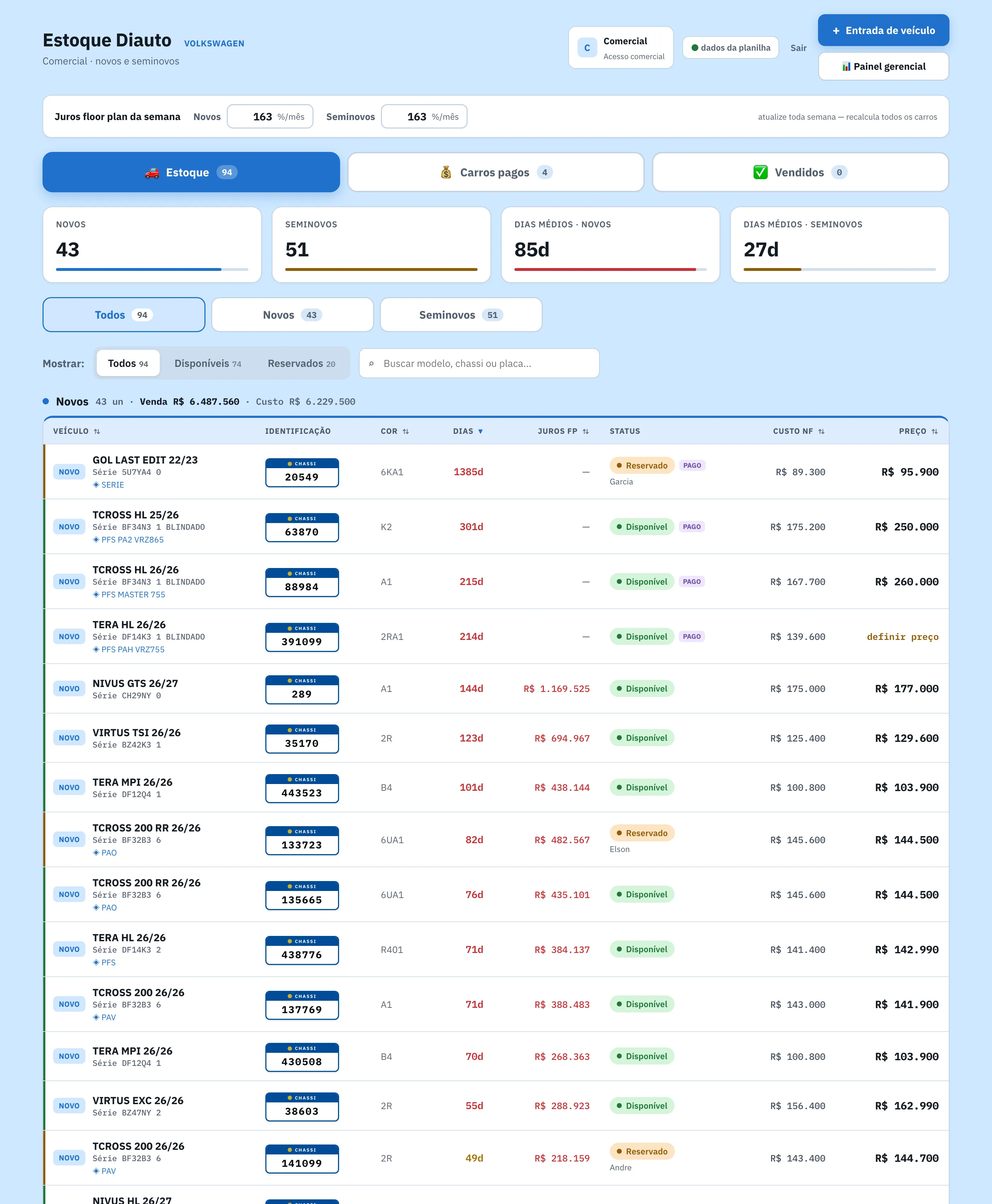
Task: Click the PAGO badge on the TCROSS HL 25/26 row
Action: coord(692,527)
